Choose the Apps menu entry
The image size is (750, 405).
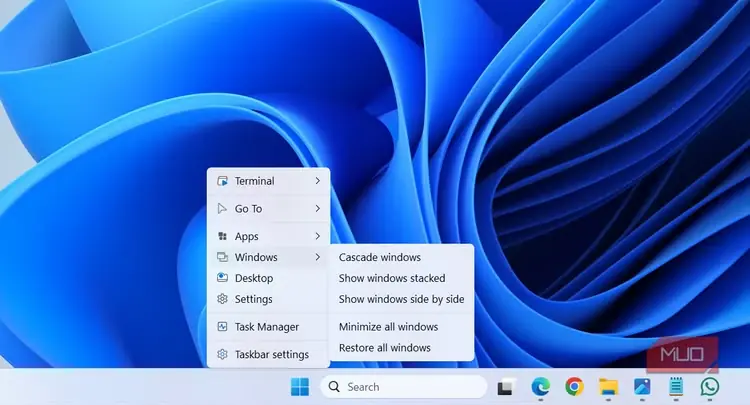pyautogui.click(x=268, y=236)
